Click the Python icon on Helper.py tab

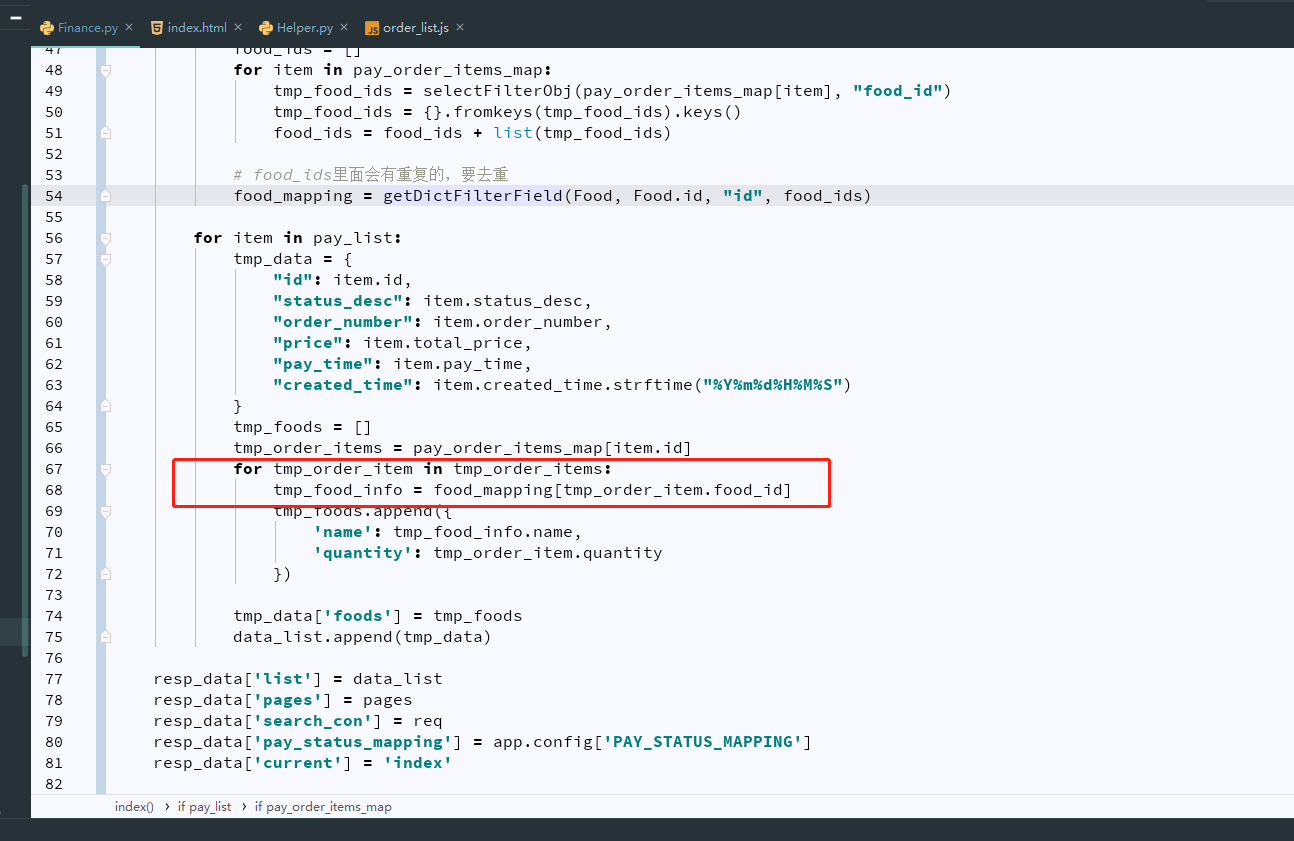[265, 28]
